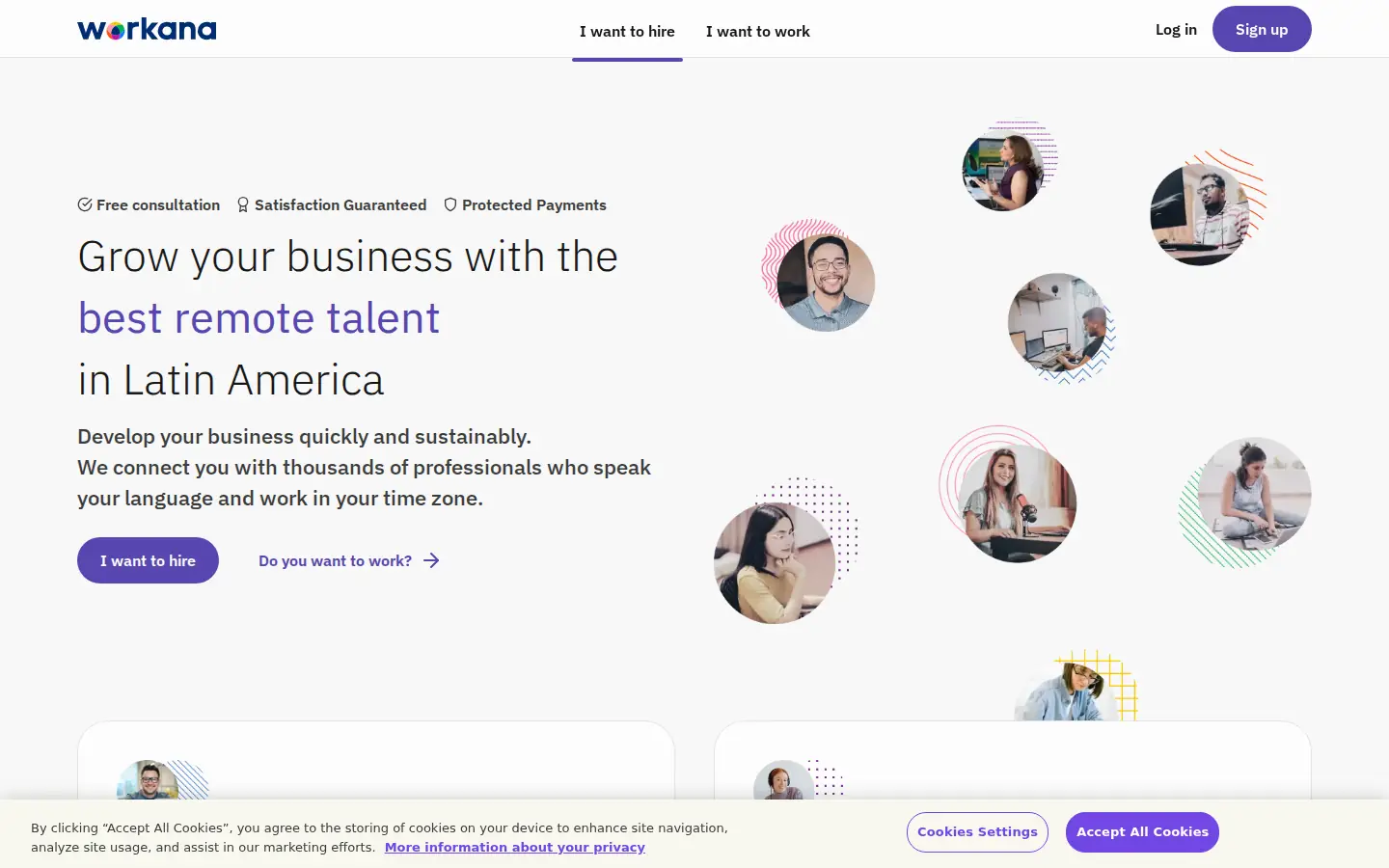The image size is (1389, 868).
Task: Click the 'Protected Payments' text
Action: [534, 204]
